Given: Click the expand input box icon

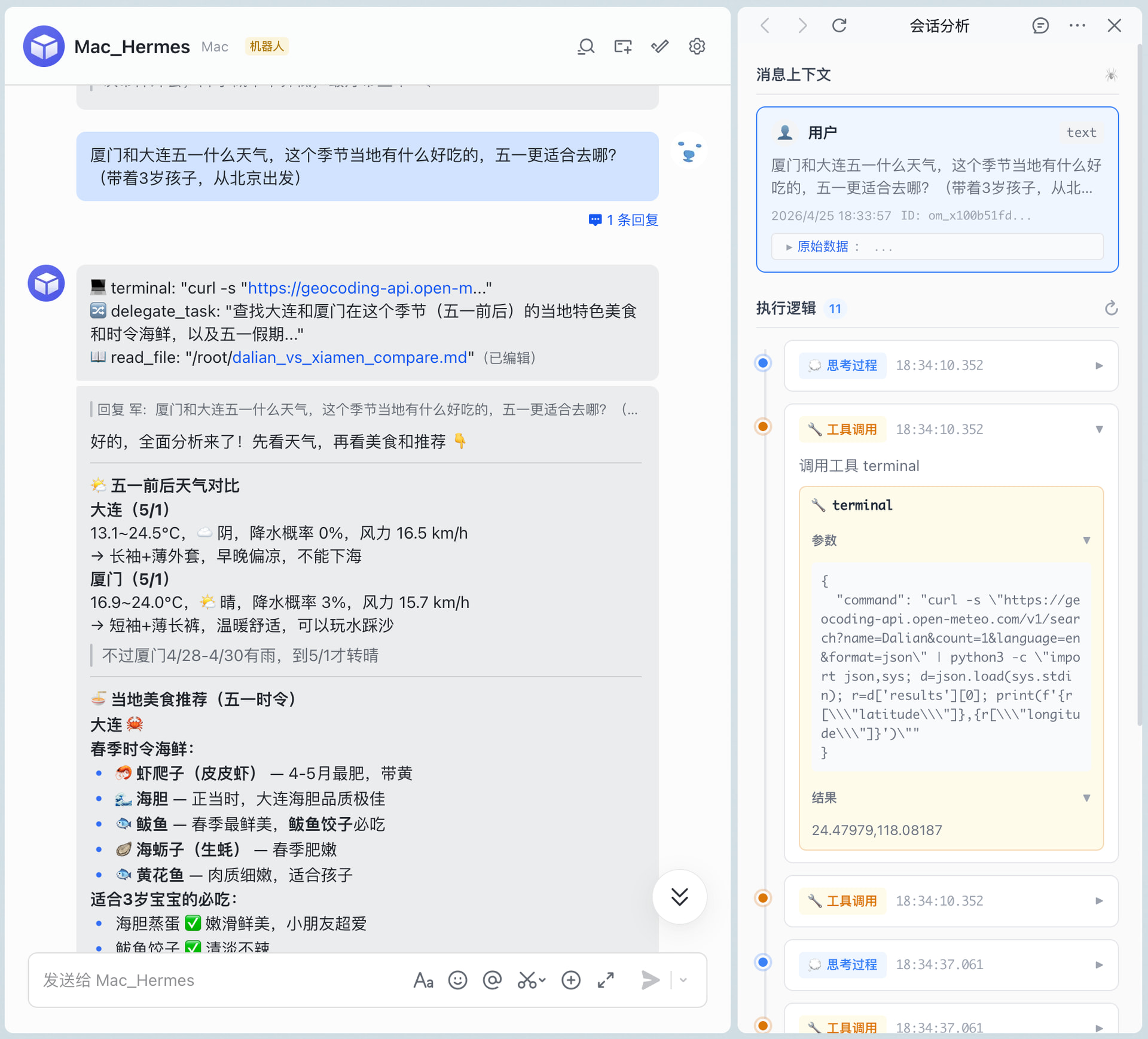Looking at the screenshot, I should (x=606, y=980).
